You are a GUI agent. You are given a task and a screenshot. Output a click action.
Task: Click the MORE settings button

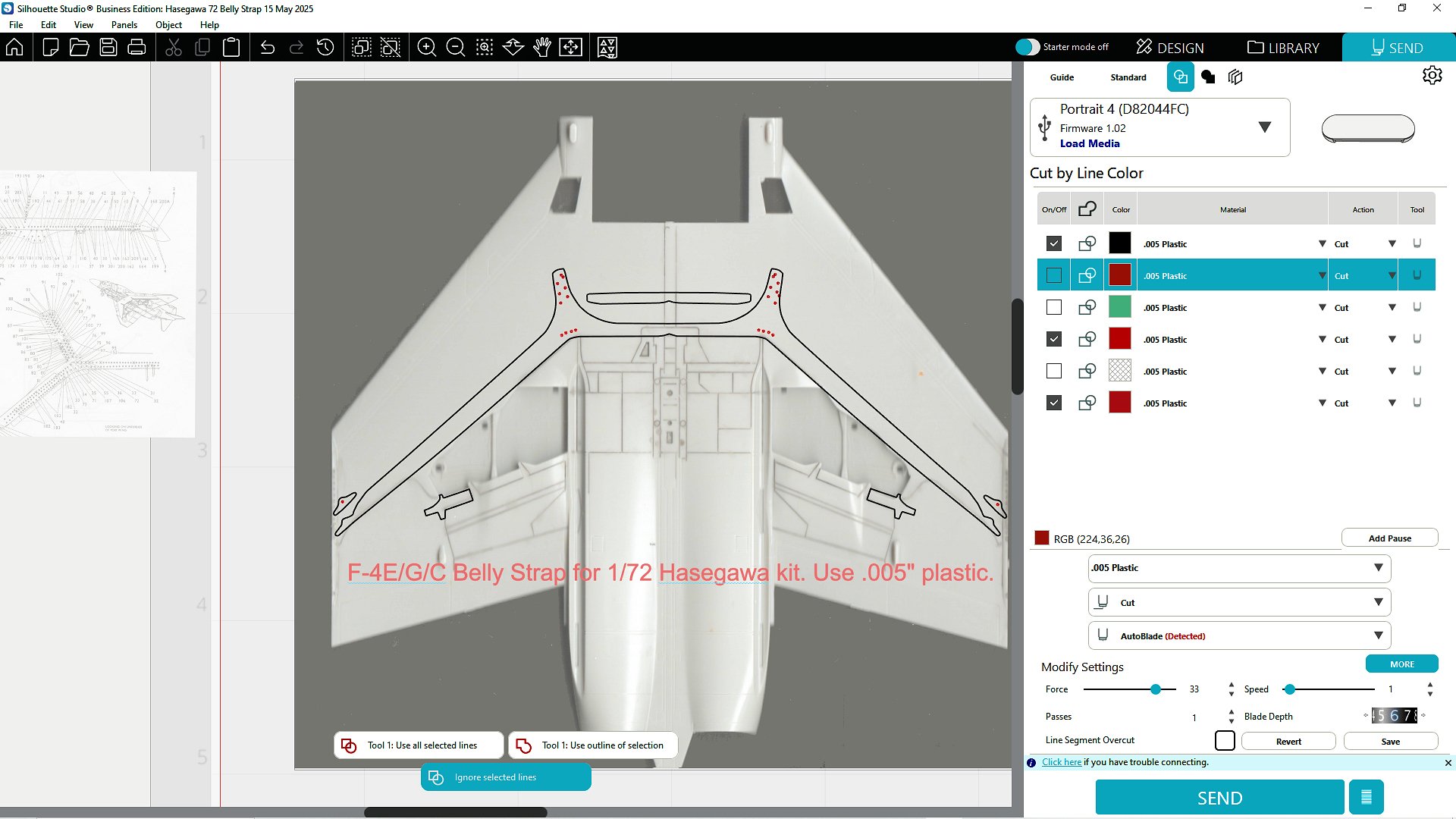pyautogui.click(x=1401, y=664)
